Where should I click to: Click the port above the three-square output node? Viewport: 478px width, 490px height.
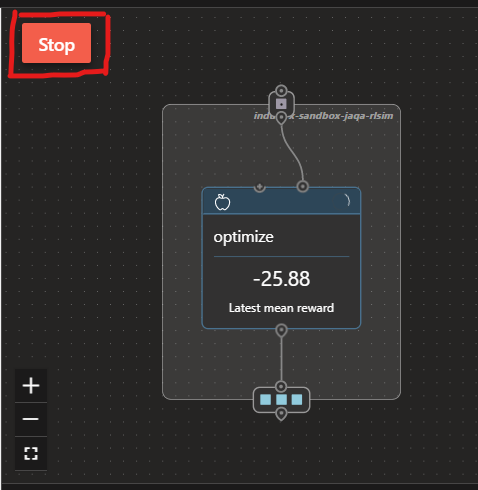281,386
